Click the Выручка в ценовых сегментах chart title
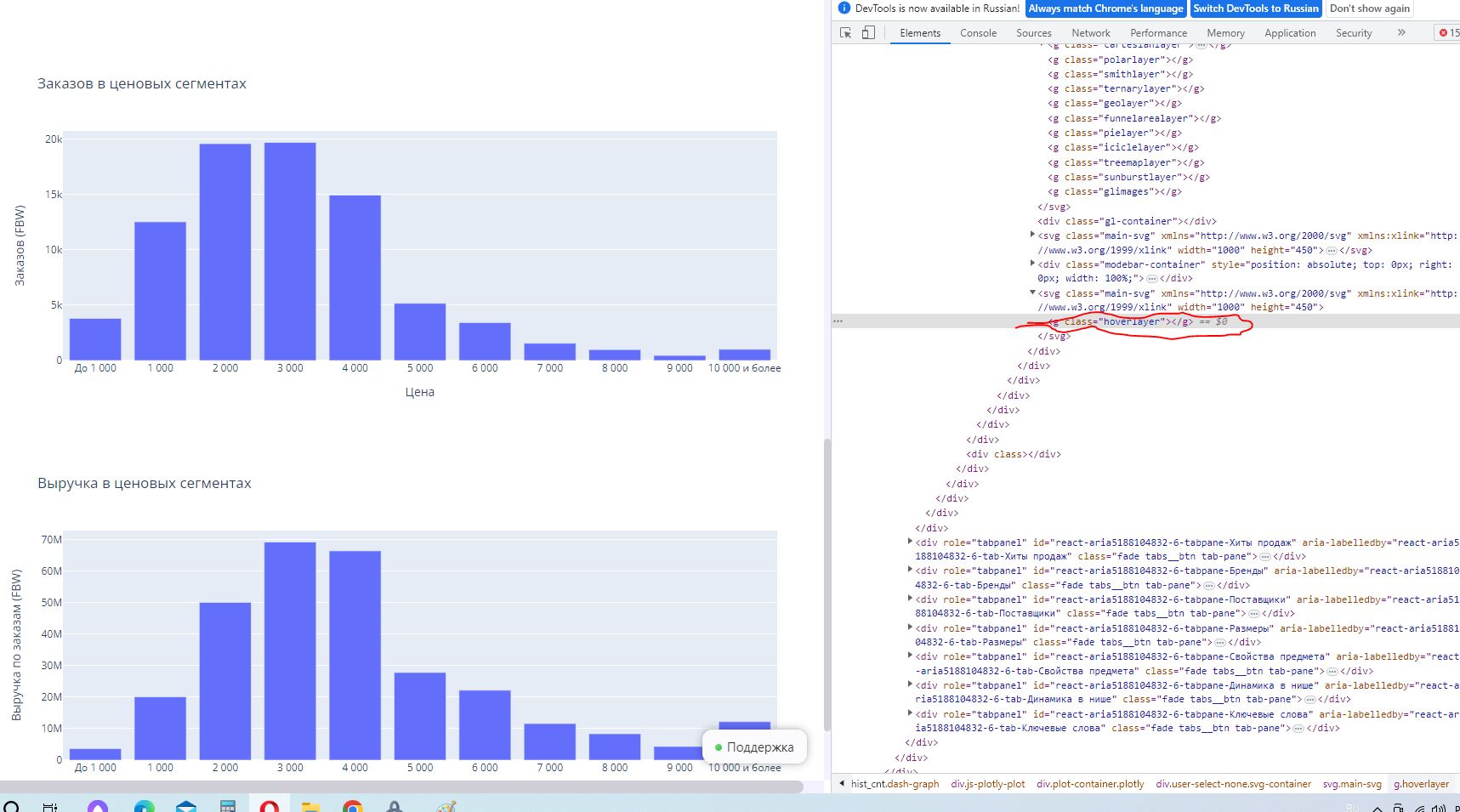This screenshot has width=1460, height=812. pos(145,483)
